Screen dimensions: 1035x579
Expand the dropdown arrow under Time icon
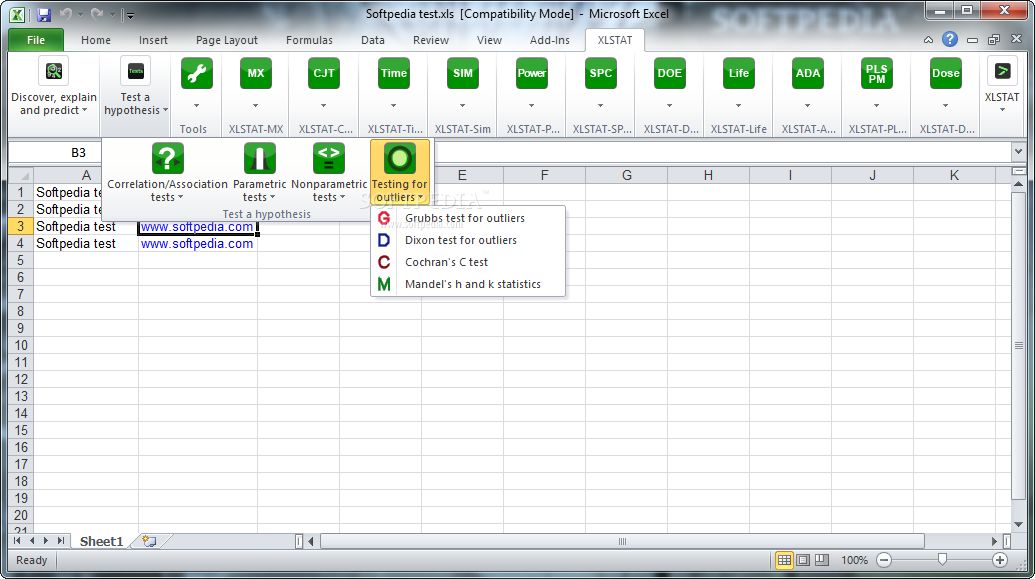point(393,106)
